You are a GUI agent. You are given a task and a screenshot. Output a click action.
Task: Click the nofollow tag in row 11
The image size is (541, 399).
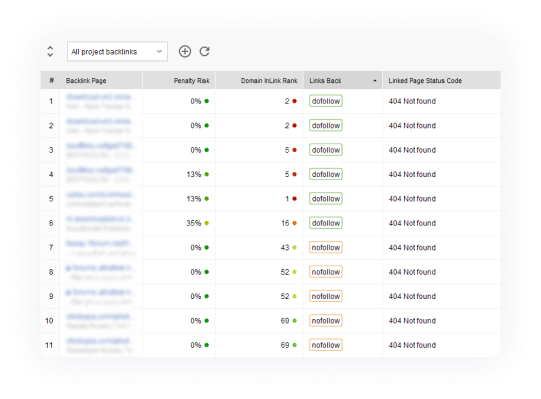click(326, 345)
